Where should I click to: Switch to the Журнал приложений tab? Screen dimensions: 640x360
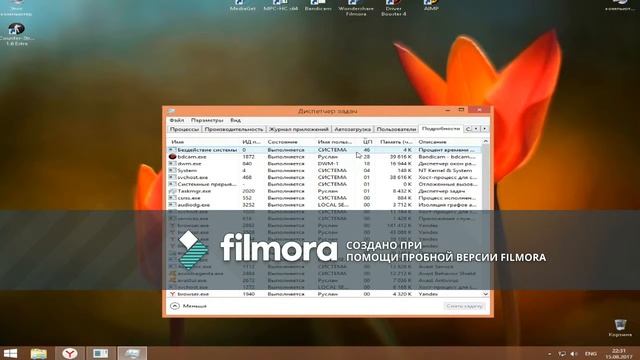(x=299, y=129)
